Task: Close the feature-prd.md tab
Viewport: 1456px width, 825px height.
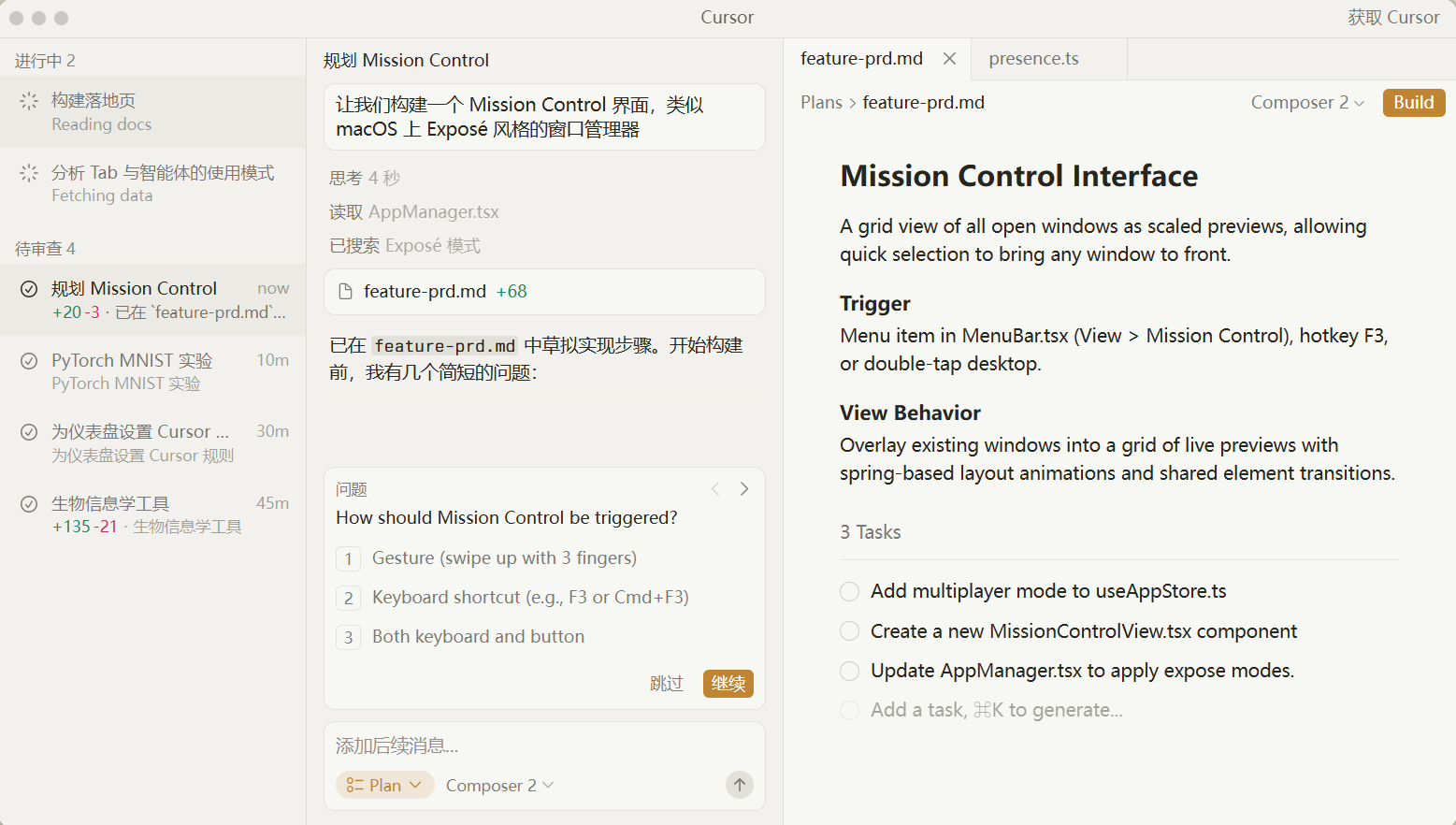Action: pos(949,59)
